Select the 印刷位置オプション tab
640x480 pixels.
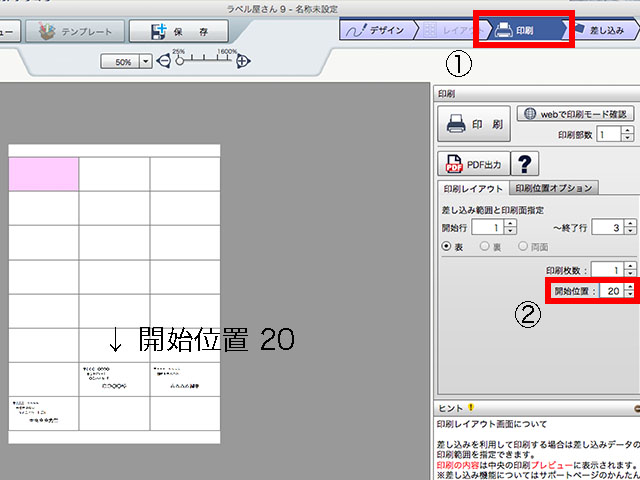554,188
